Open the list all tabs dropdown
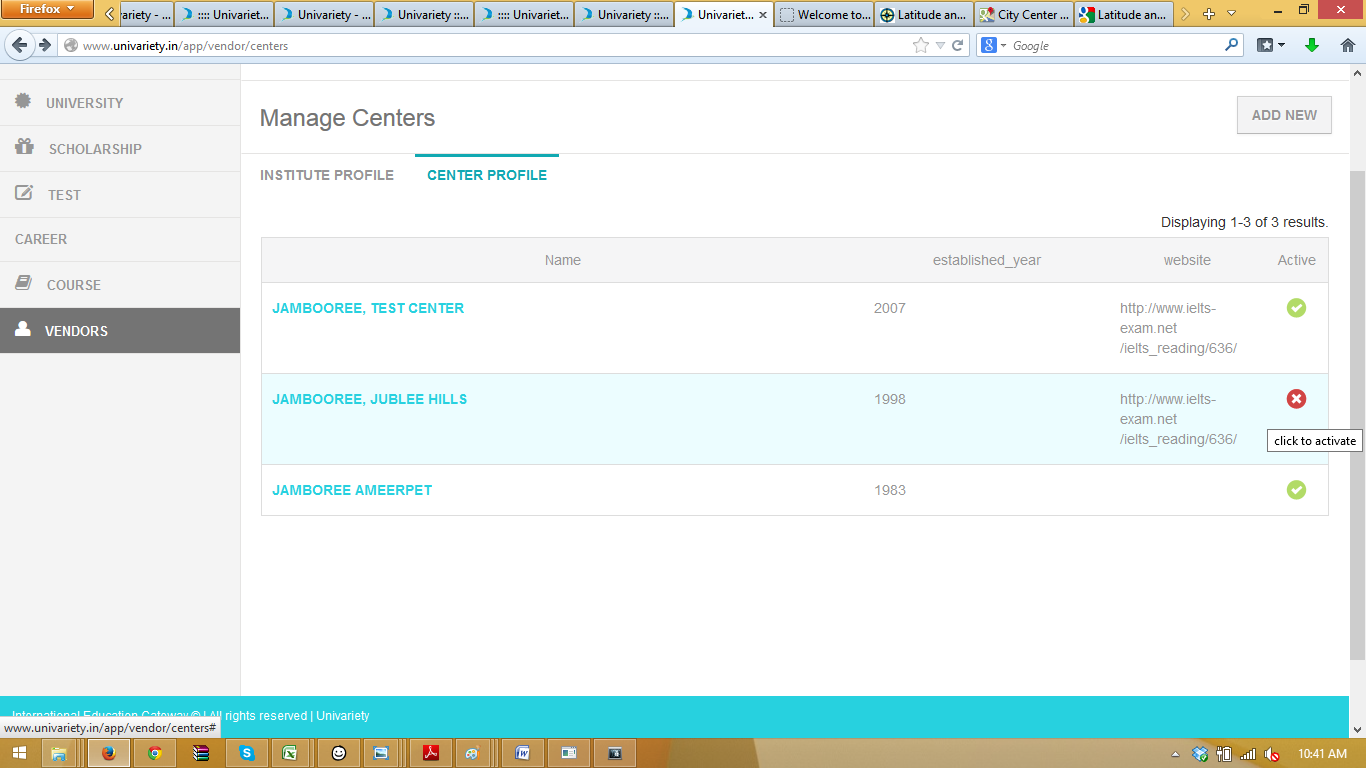Screen dimensions: 1366x768 tap(1231, 14)
